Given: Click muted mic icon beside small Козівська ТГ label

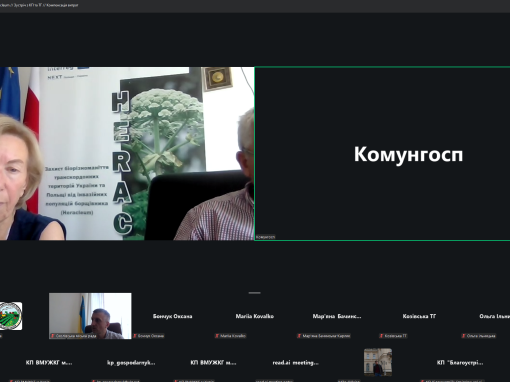Looking at the screenshot, I should point(381,336).
